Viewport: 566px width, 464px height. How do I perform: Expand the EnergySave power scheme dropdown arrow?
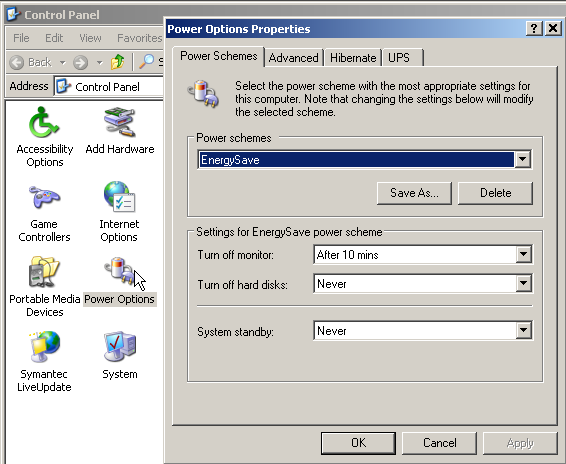522,159
